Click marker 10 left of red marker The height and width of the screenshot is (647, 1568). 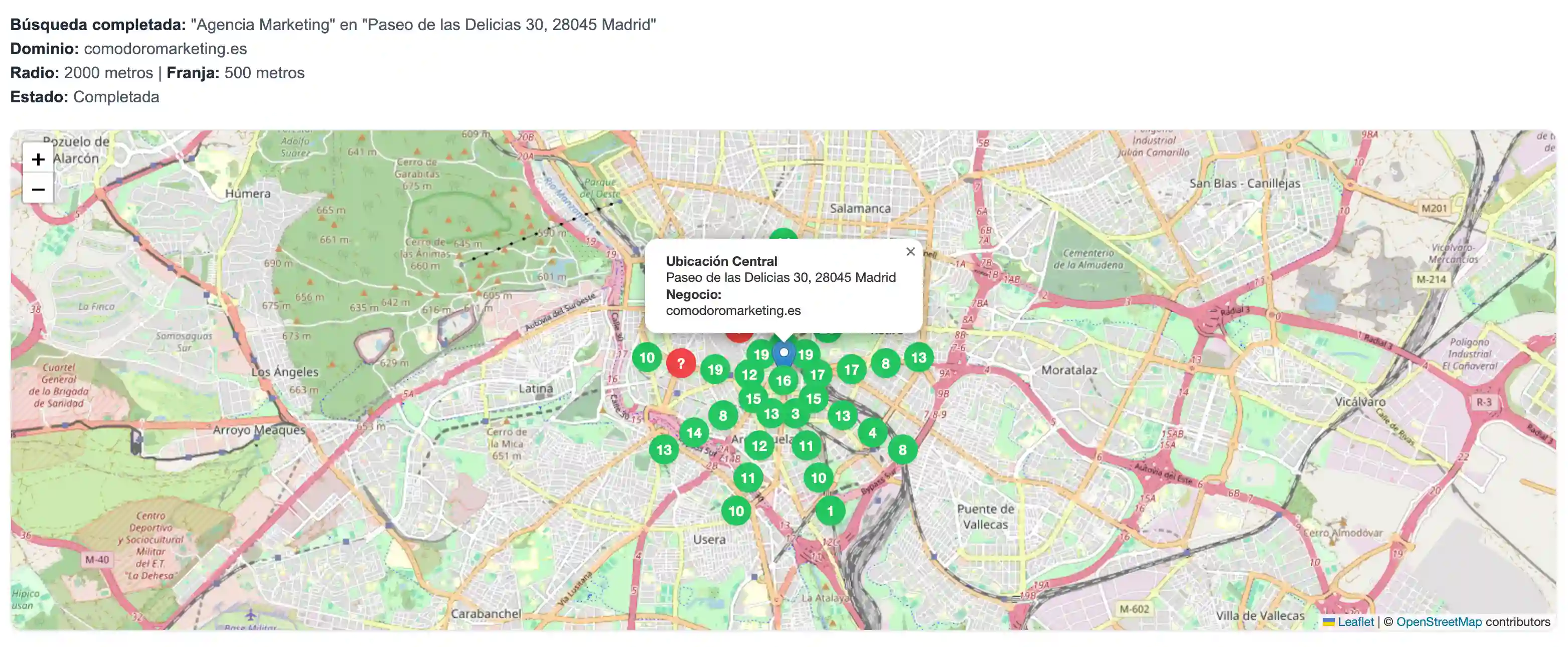coord(647,358)
